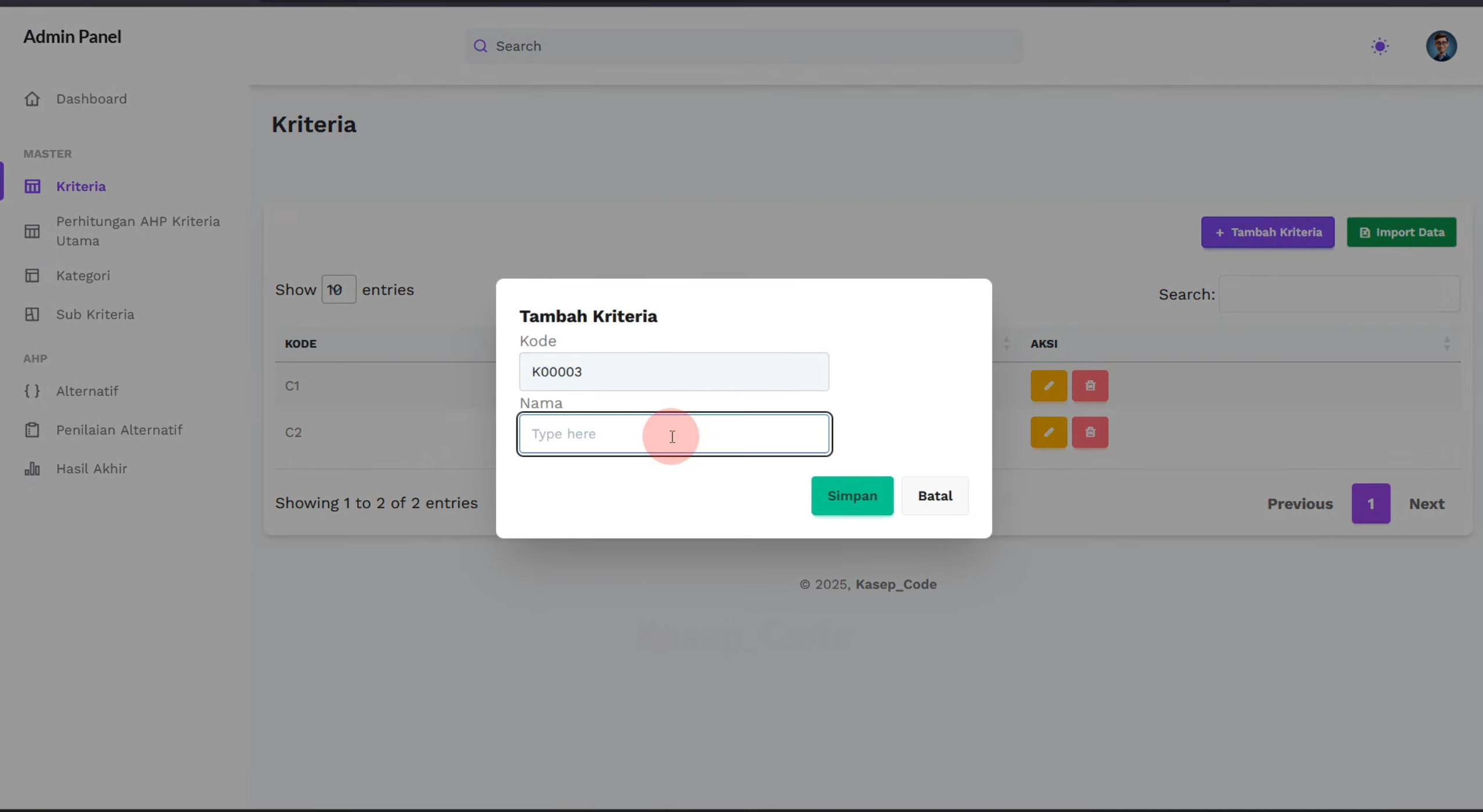Screen dimensions: 1483x812
Task: Click the magnifier icon in top search bar
Action: pos(480,46)
